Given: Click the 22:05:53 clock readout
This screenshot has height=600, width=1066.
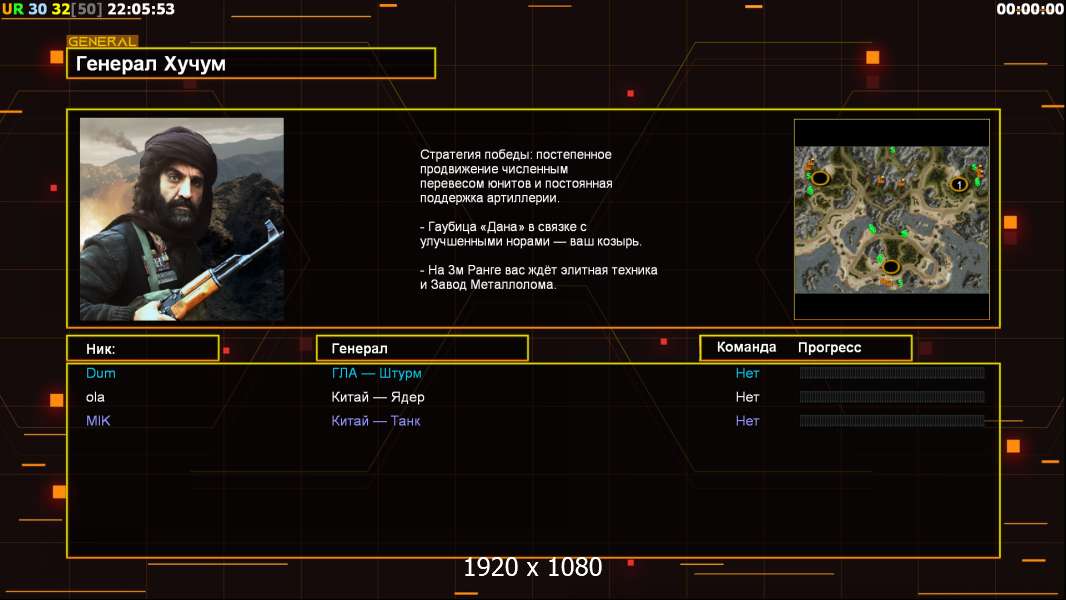Looking at the screenshot, I should tap(141, 9).
